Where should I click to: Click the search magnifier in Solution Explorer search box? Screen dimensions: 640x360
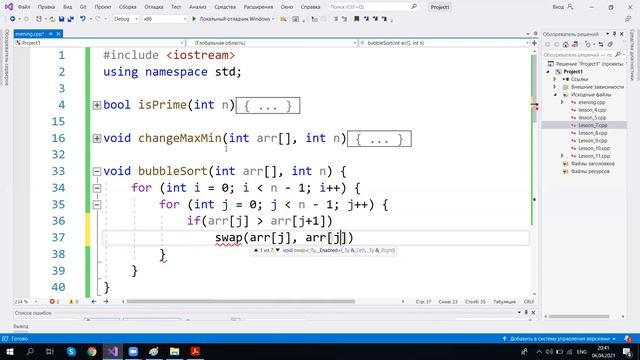618,54
